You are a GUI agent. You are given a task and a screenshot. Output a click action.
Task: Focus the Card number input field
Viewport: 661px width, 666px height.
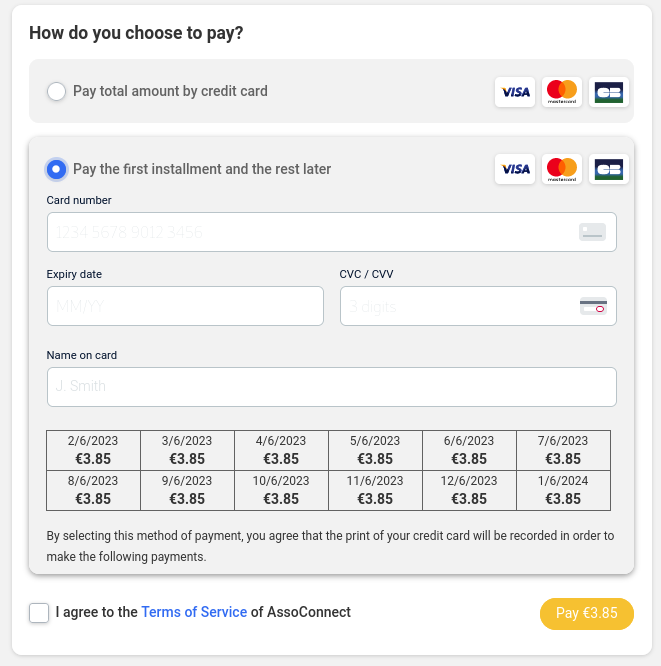(310, 232)
